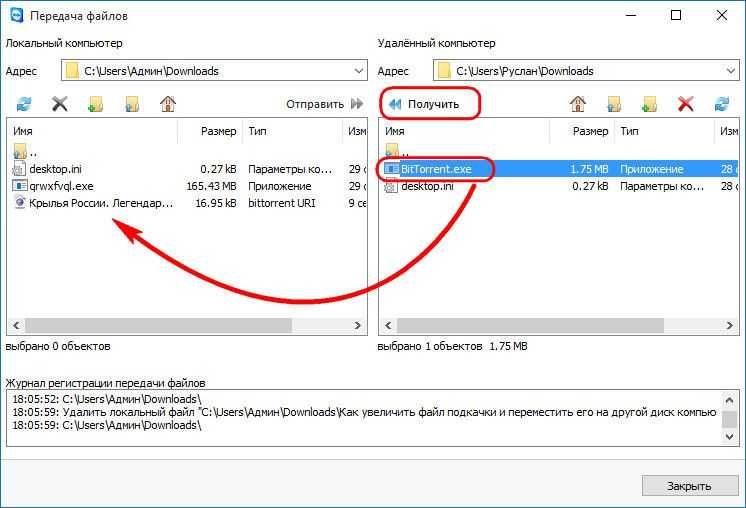The height and width of the screenshot is (508, 746).
Task: Select desktop.ini in the local list
Action: tap(48, 169)
